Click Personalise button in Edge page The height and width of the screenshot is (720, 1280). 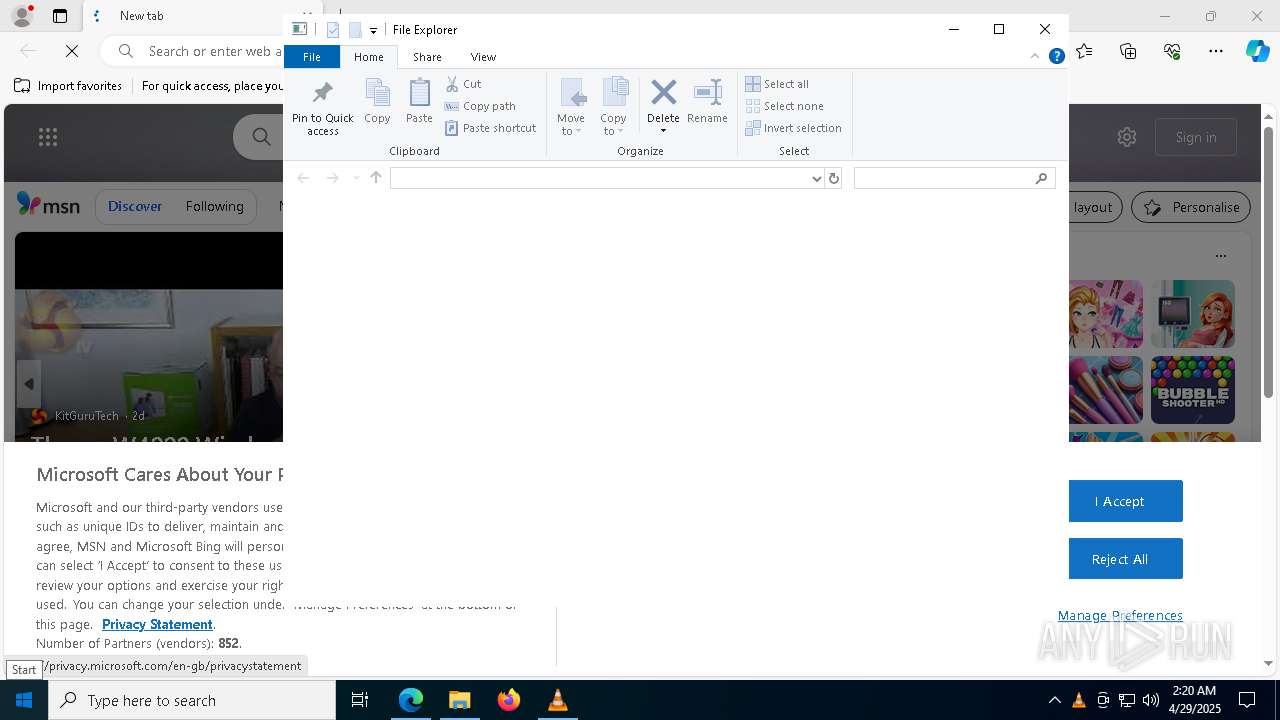(1191, 207)
